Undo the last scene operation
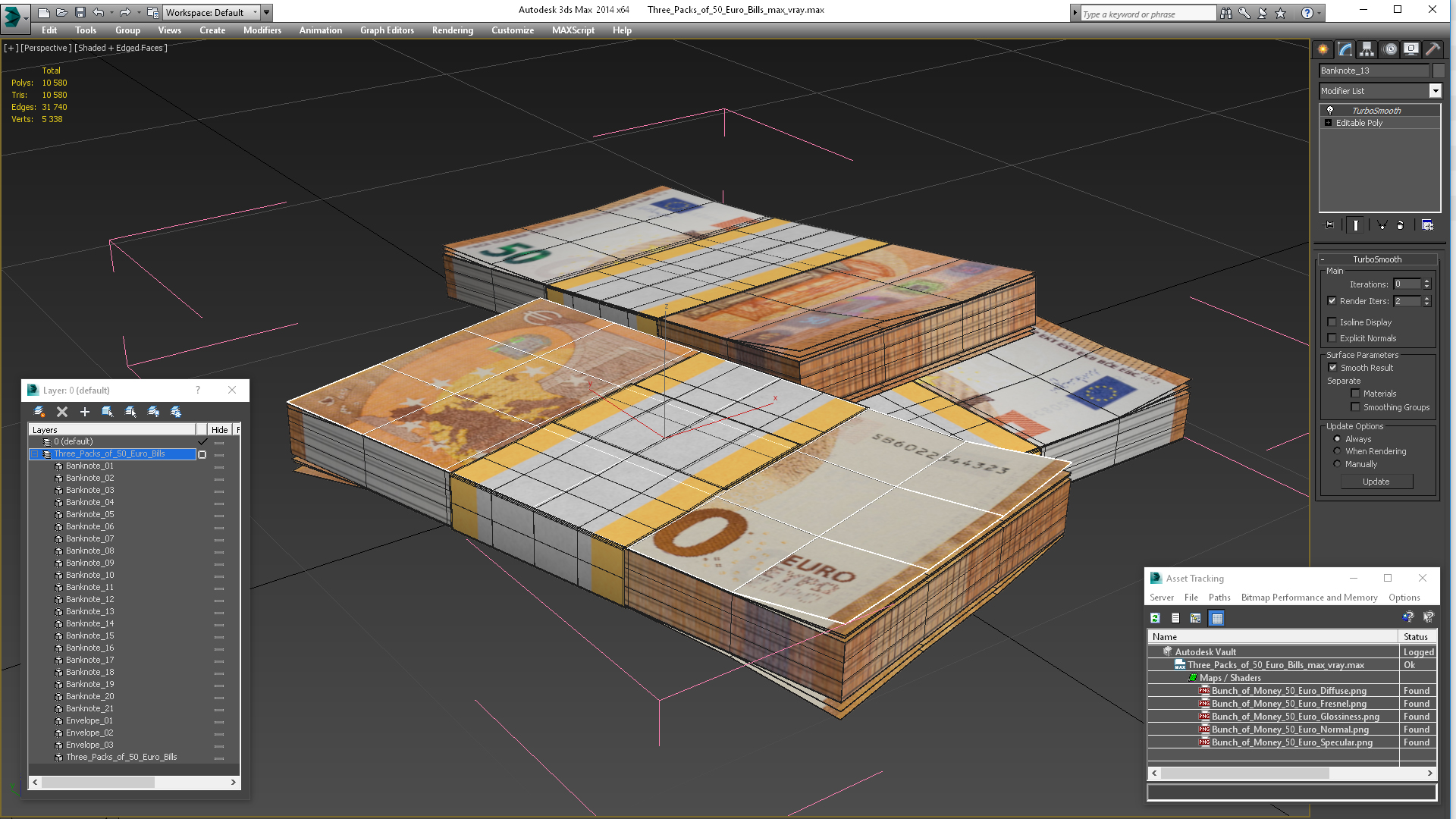1456x819 pixels. (98, 12)
